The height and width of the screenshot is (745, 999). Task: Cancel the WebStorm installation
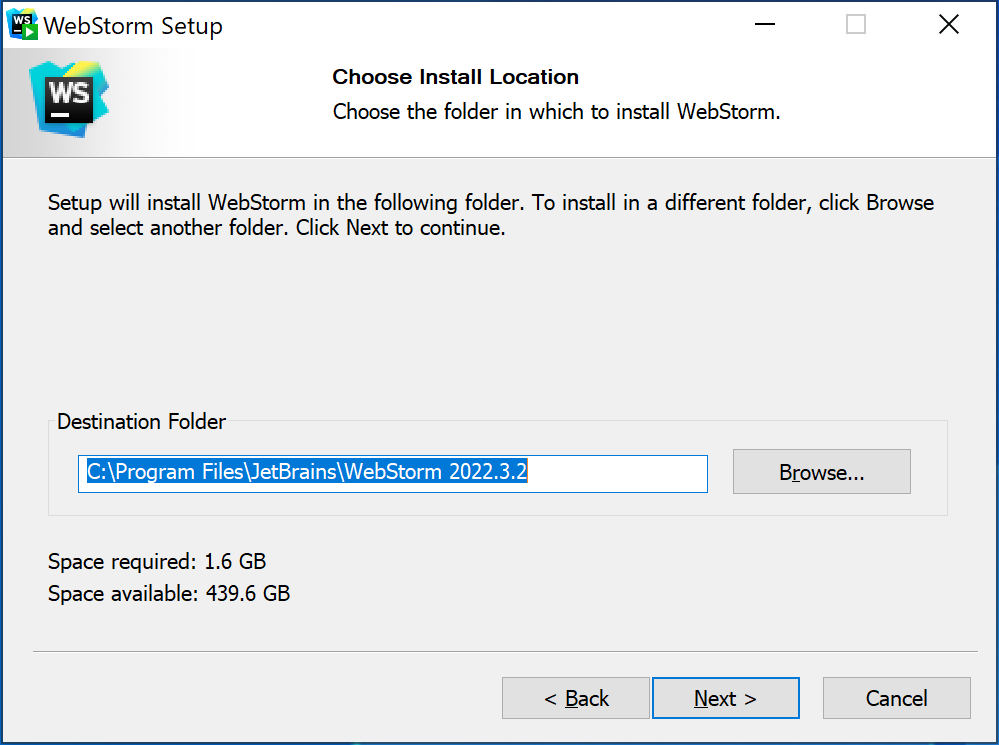(x=896, y=697)
